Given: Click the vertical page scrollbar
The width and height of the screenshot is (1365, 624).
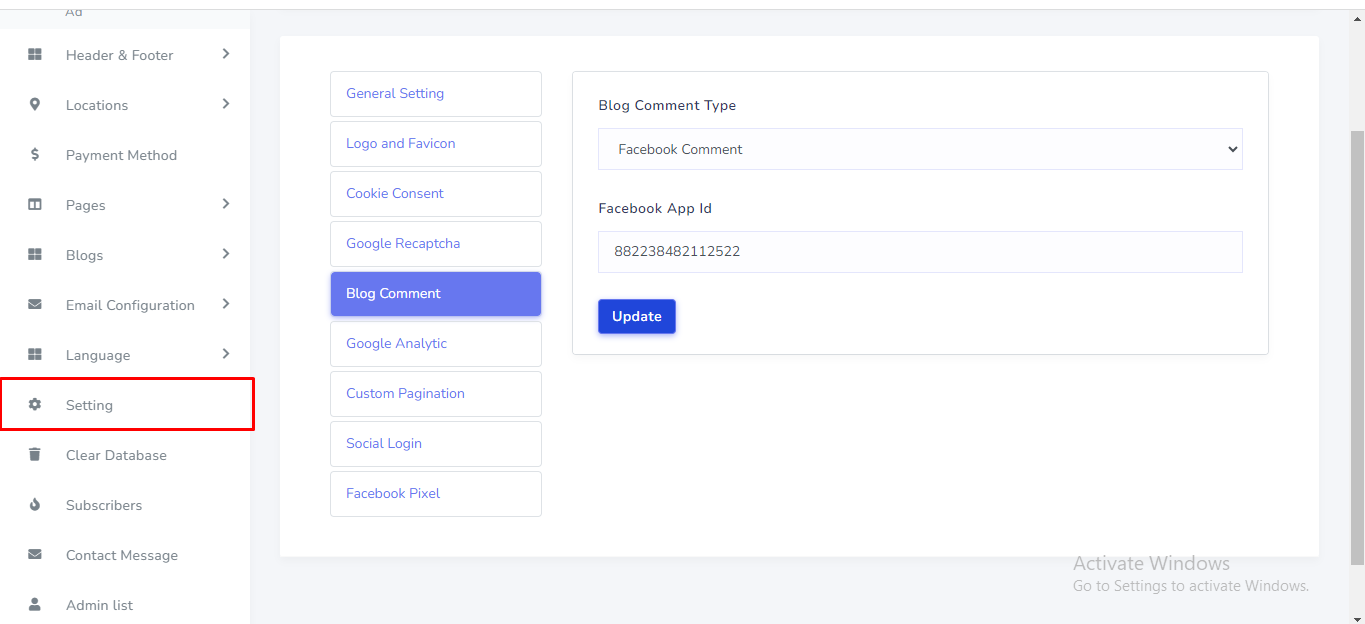Looking at the screenshot, I should [x=1357, y=340].
